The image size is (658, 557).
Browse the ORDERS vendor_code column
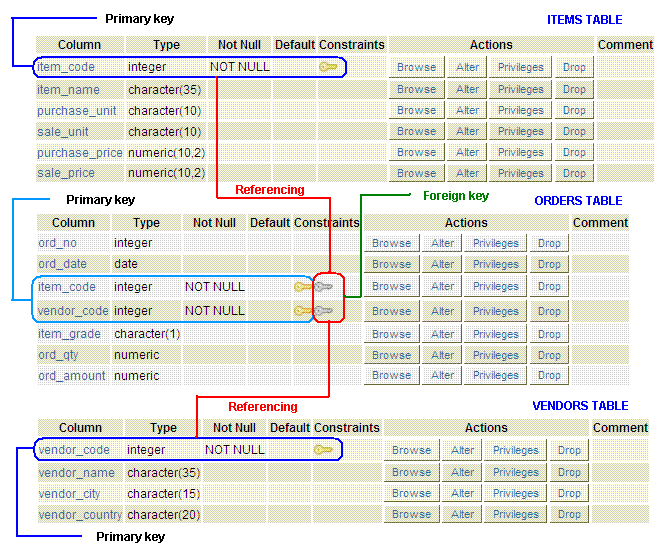click(x=392, y=311)
